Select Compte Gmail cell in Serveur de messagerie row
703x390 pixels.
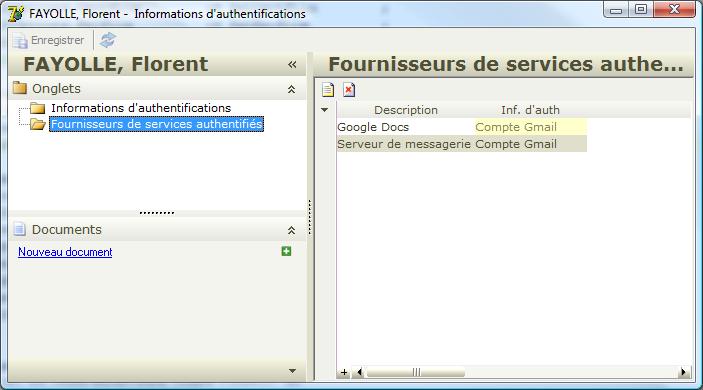[530, 144]
